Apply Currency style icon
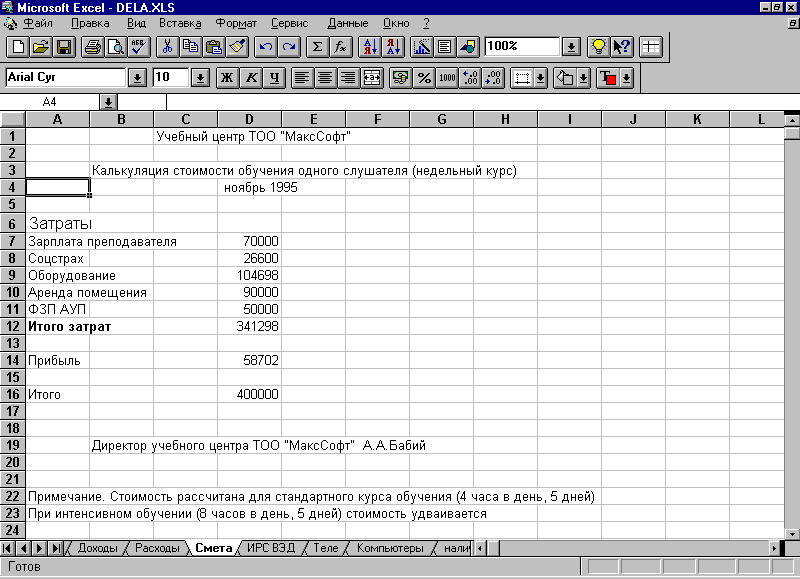800x579 pixels. click(401, 78)
